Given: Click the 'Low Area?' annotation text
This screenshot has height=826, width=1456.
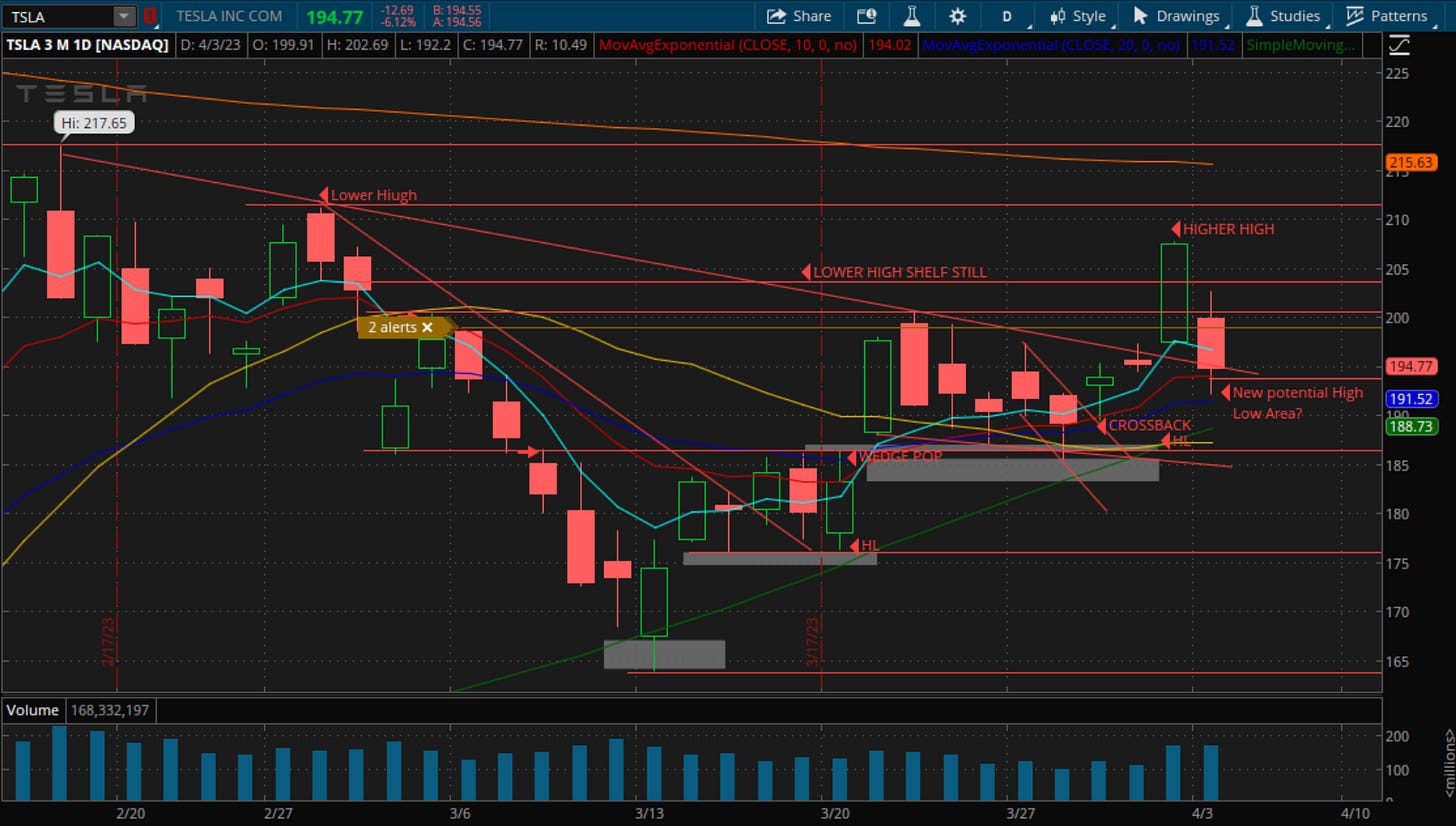Looking at the screenshot, I should click(1268, 413).
